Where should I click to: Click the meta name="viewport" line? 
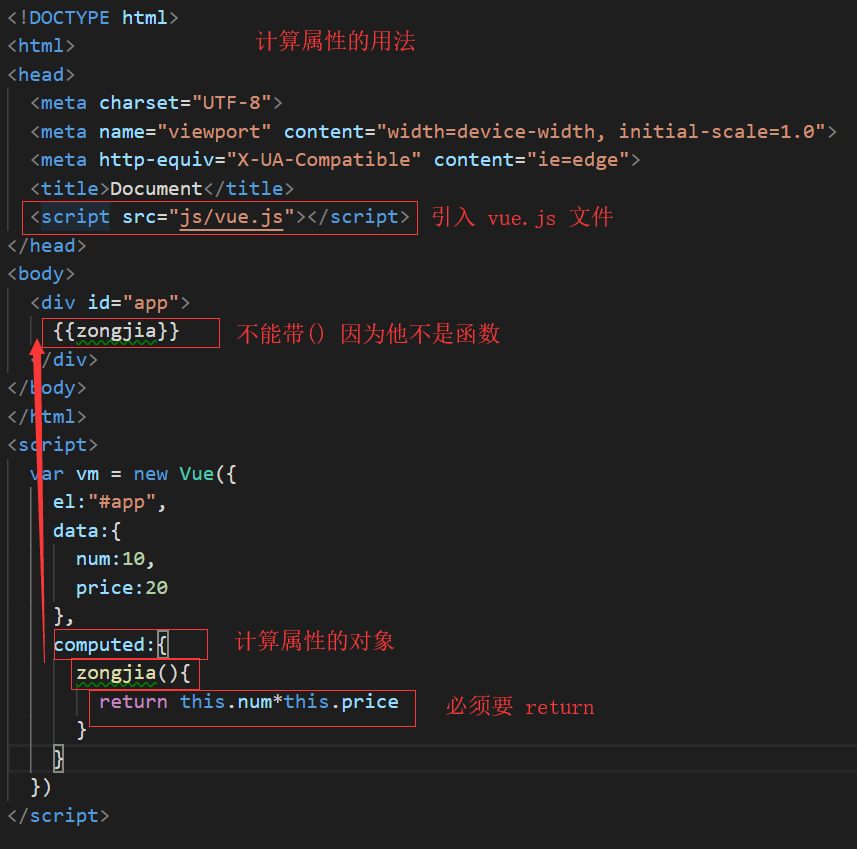pos(433,131)
